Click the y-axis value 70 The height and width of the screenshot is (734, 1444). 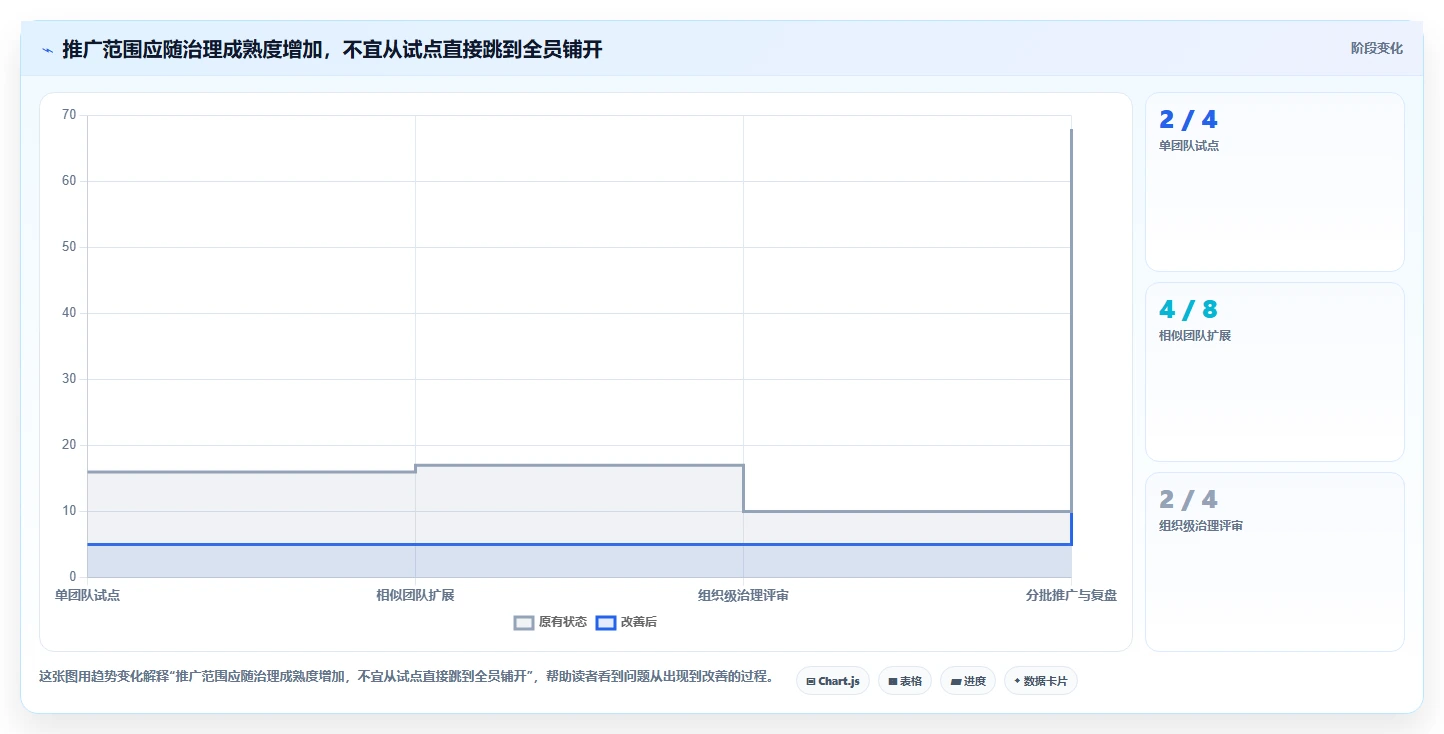coord(69,115)
